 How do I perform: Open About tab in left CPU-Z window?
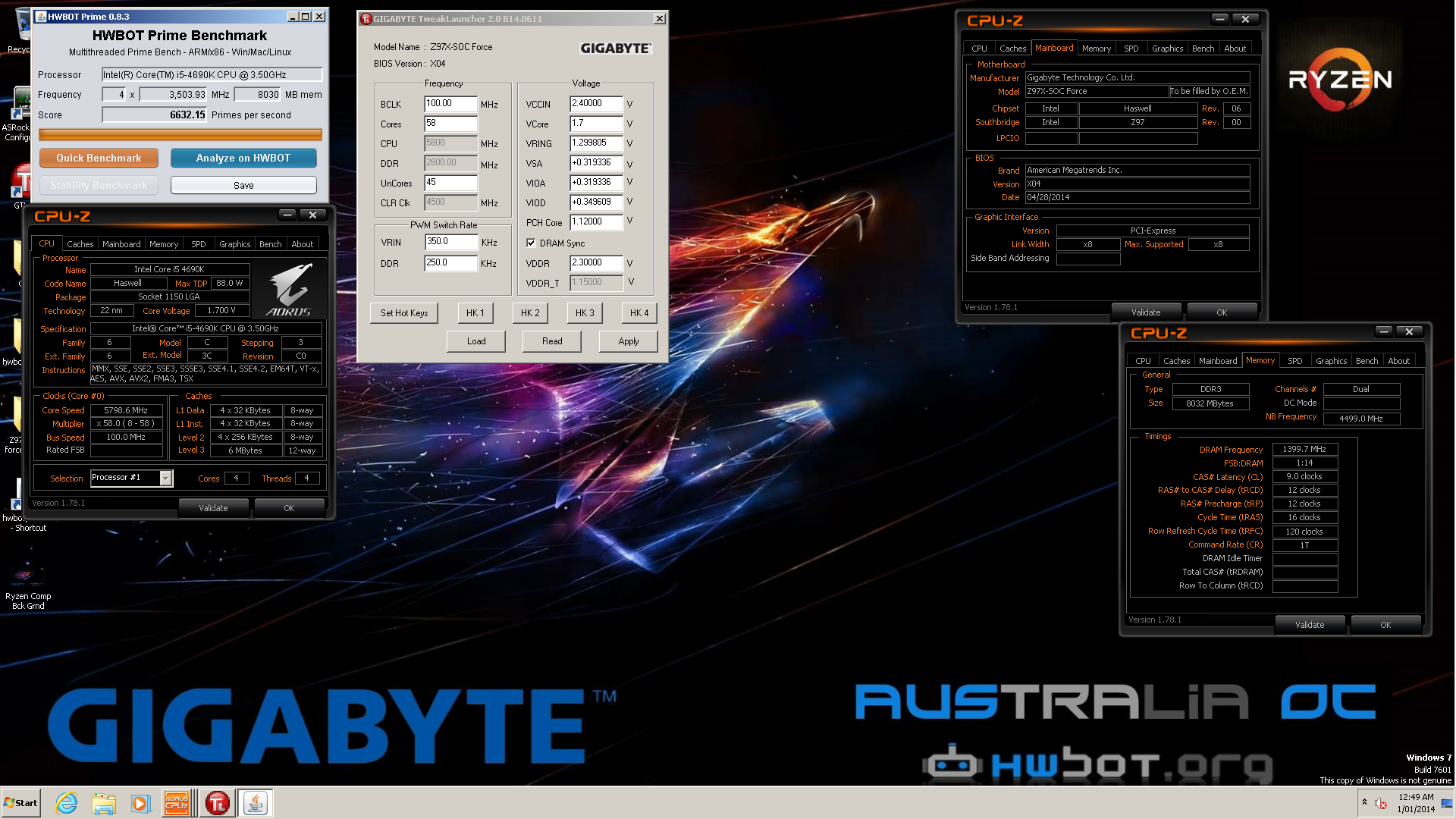coord(302,244)
